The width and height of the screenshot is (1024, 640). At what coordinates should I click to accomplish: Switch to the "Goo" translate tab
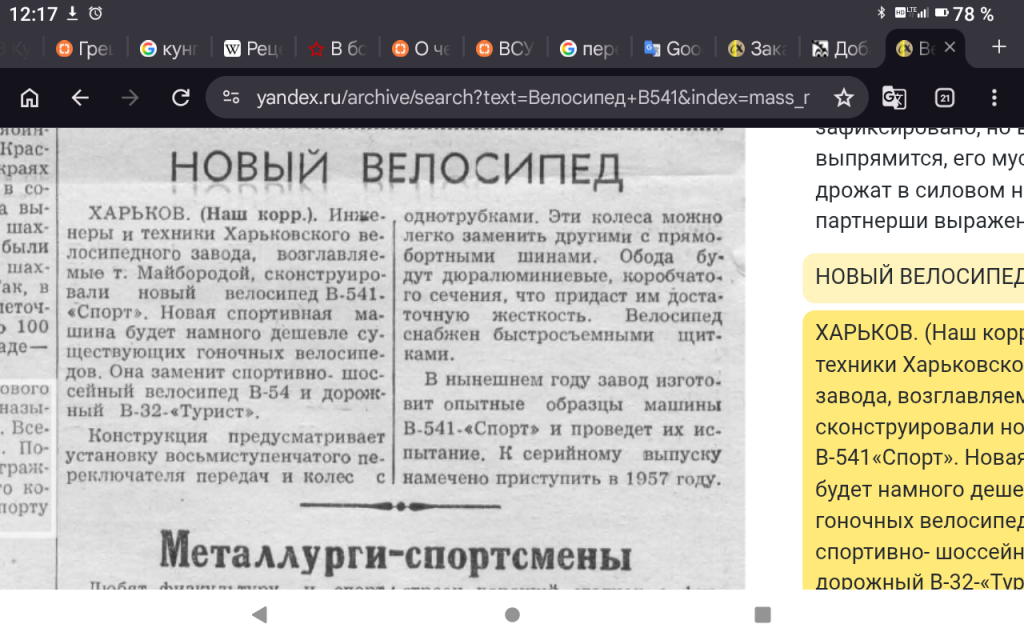672,48
